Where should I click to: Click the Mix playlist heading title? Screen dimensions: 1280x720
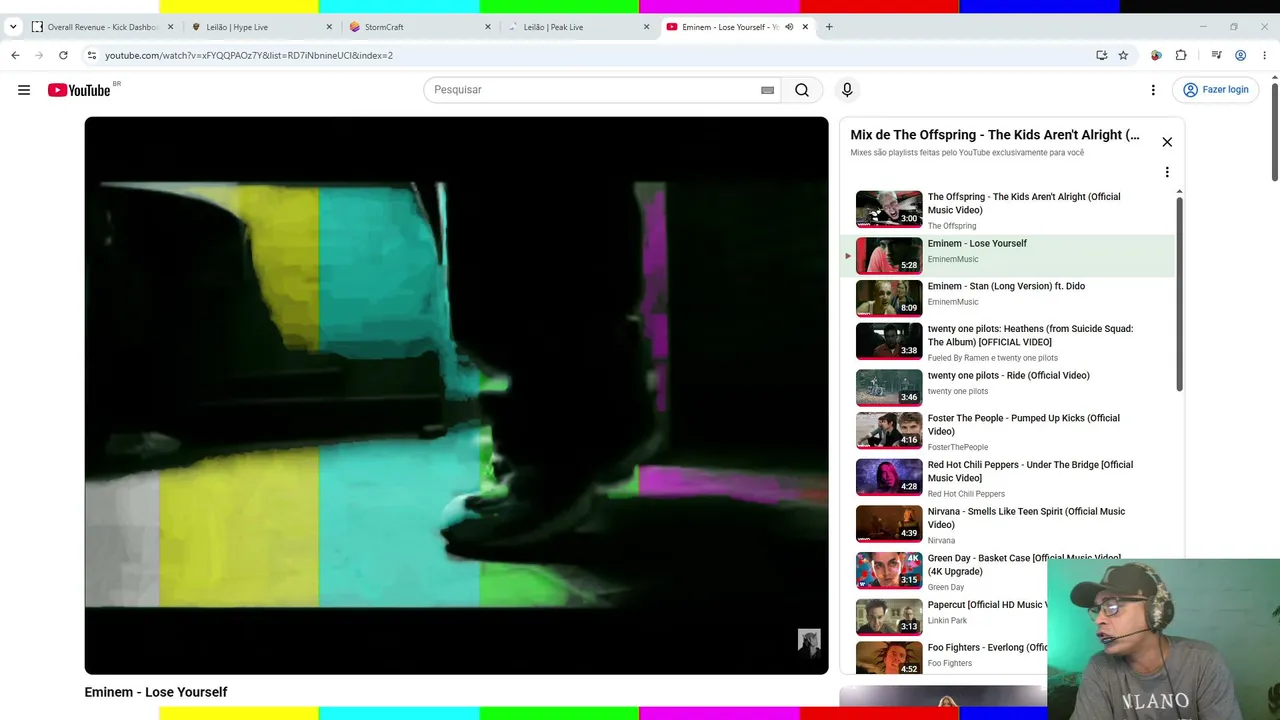point(995,135)
